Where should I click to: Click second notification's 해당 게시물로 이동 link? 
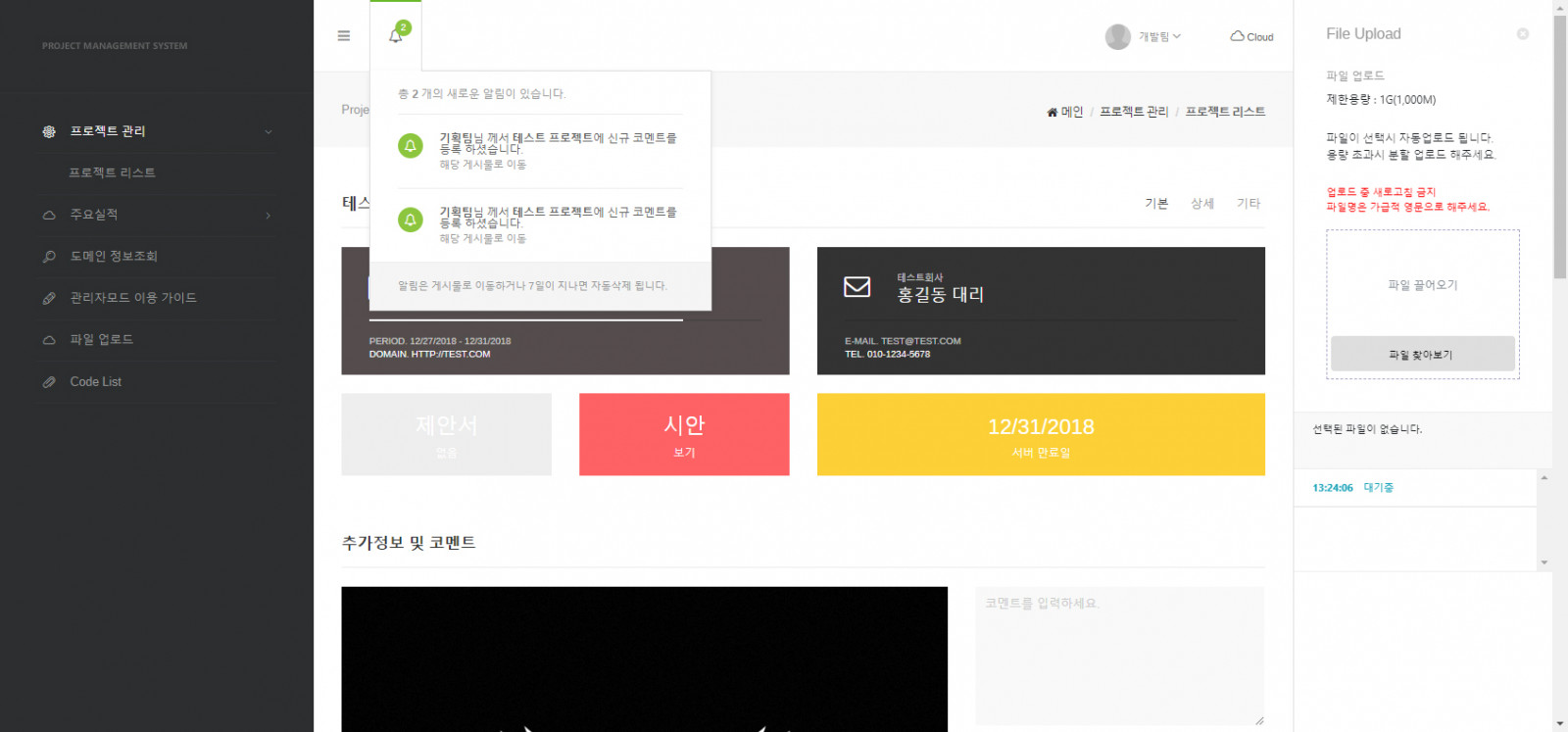[x=482, y=238]
